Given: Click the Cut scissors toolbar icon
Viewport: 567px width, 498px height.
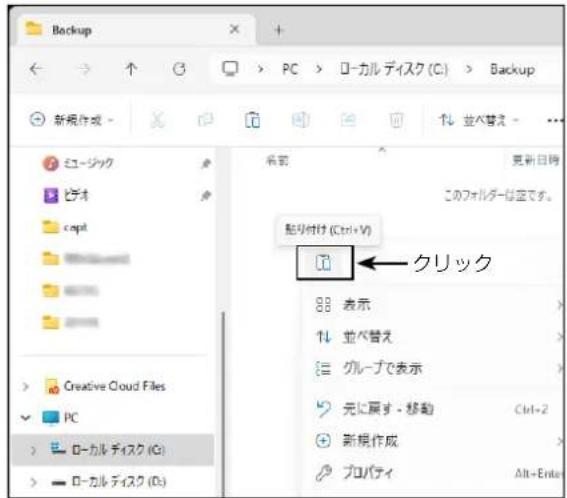Looking at the screenshot, I should (157, 120).
